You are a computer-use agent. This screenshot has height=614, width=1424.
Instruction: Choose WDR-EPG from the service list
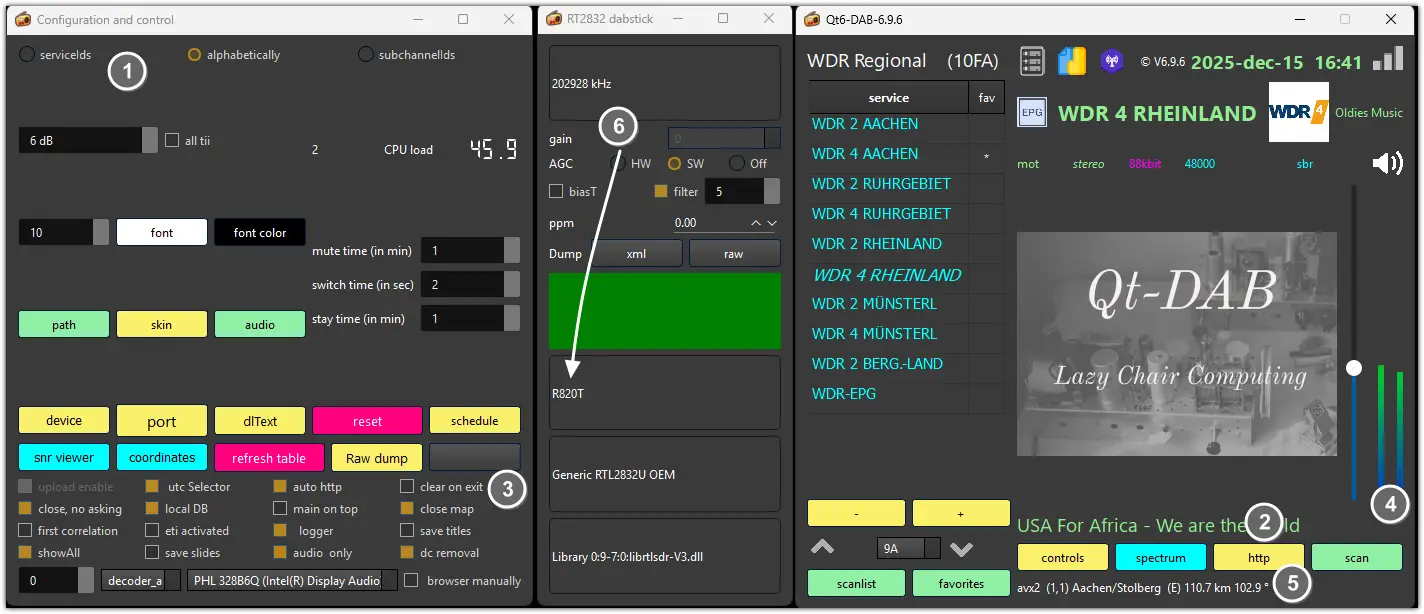(x=844, y=394)
